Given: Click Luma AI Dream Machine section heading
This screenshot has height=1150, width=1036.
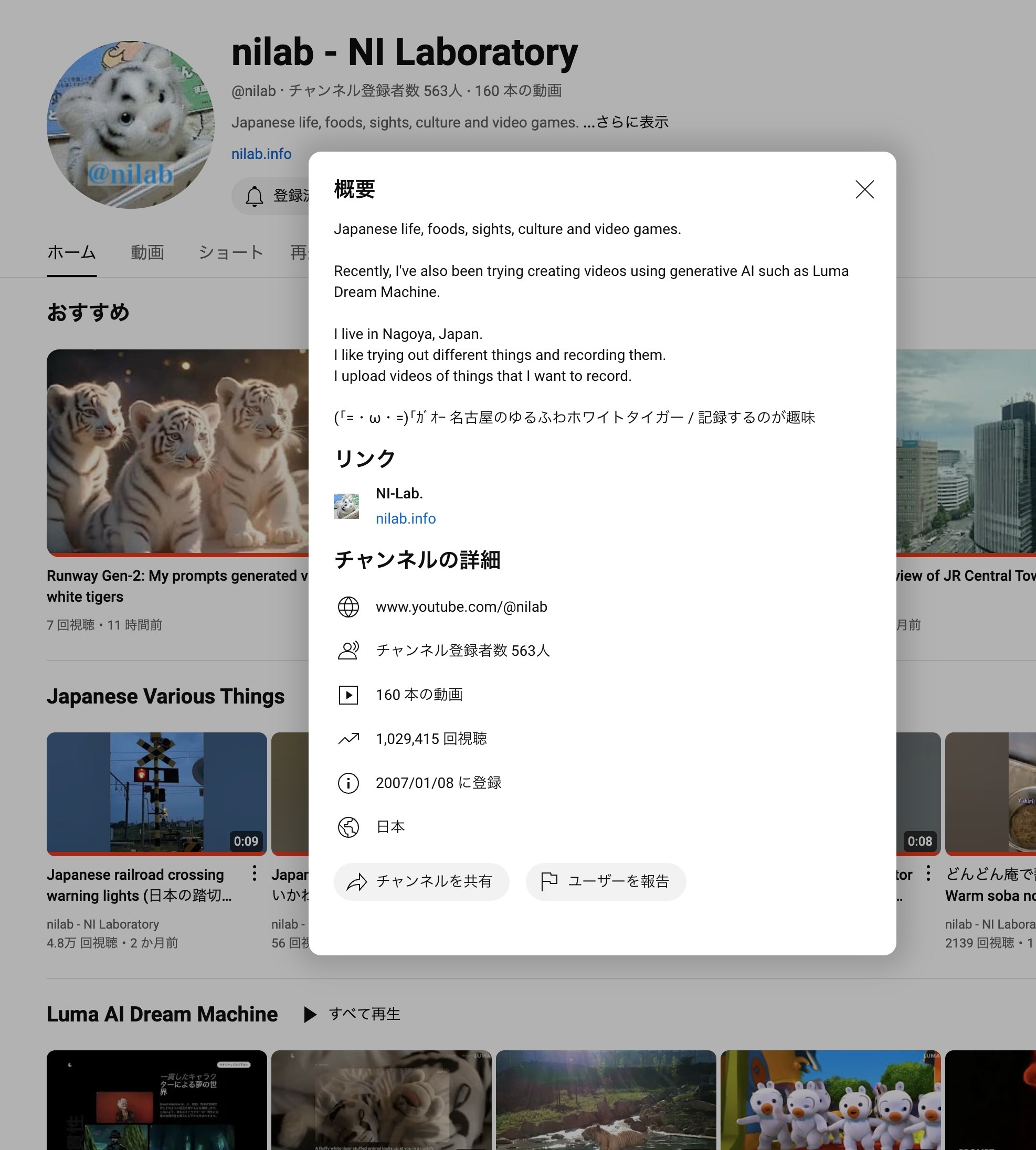Looking at the screenshot, I should click(x=162, y=1015).
